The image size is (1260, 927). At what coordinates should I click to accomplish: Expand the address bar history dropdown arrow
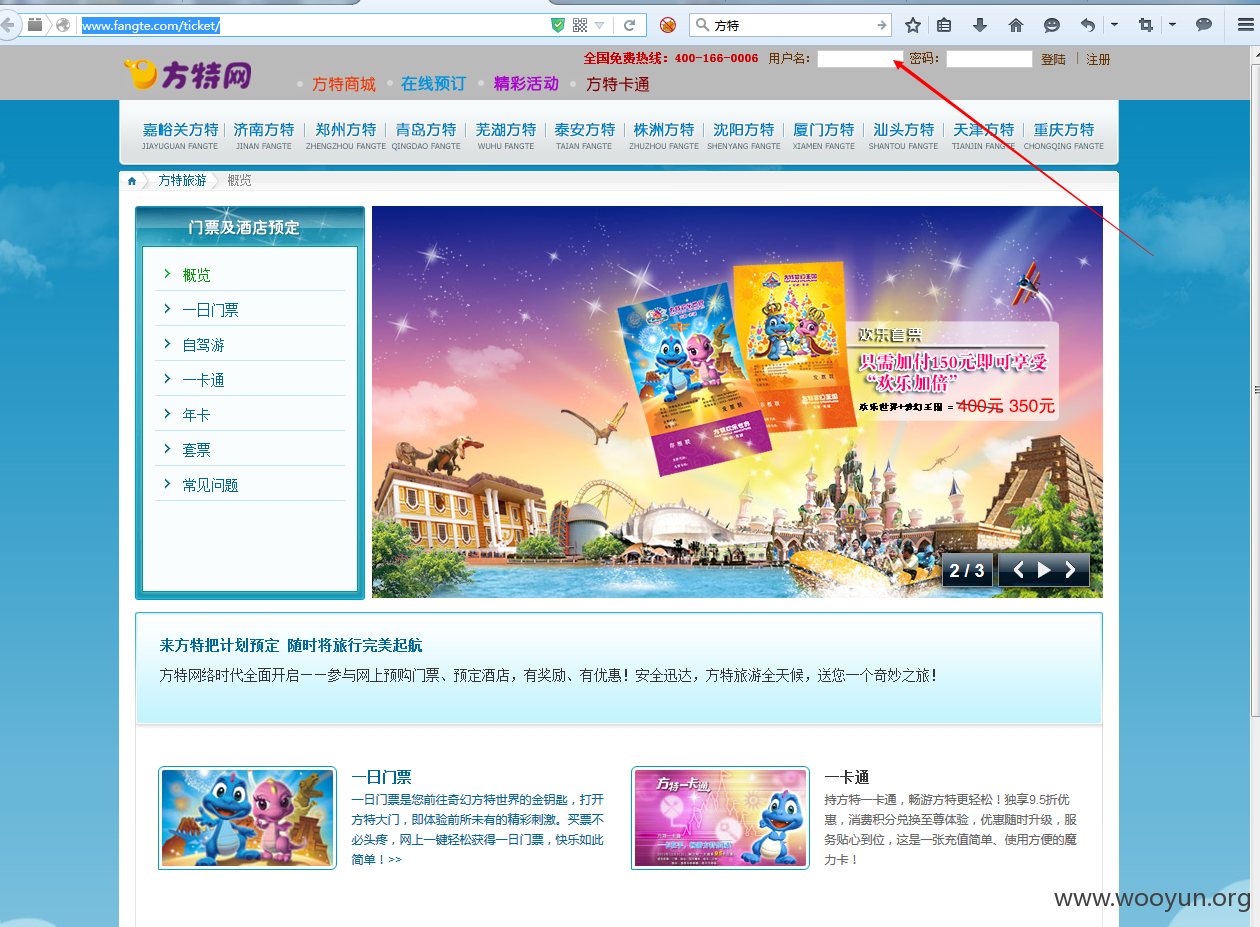tap(600, 25)
